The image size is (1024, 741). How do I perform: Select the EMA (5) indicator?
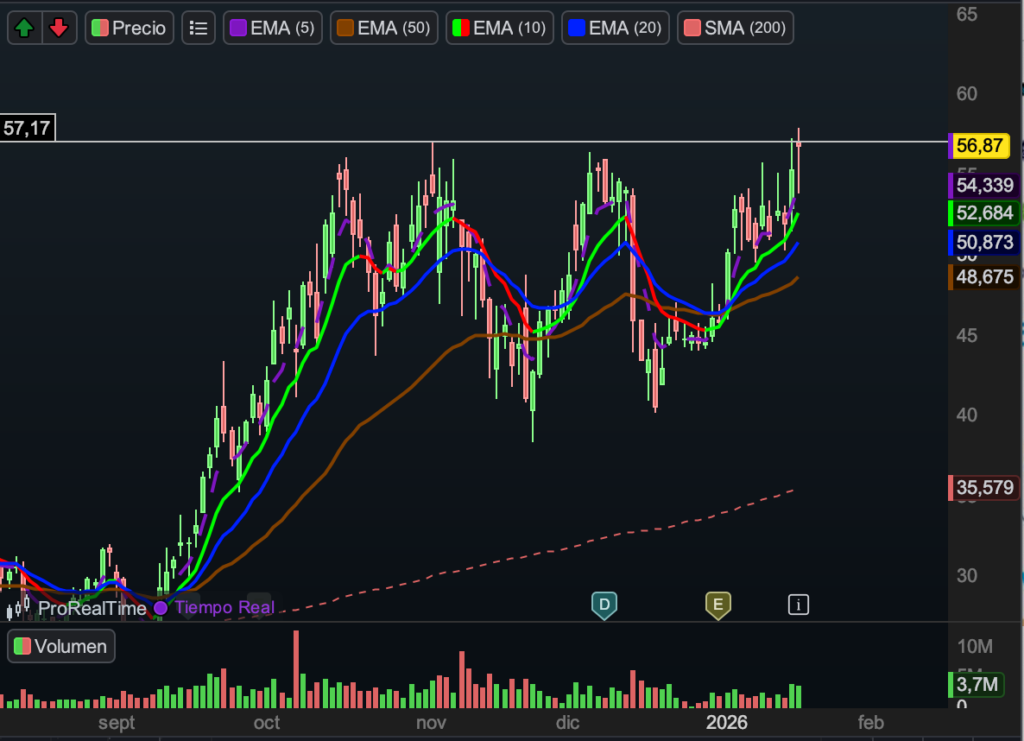click(x=272, y=28)
